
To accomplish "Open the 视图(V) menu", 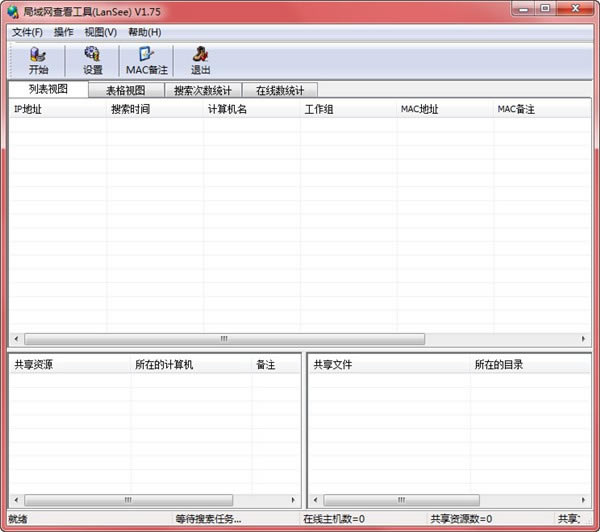I will coord(100,32).
